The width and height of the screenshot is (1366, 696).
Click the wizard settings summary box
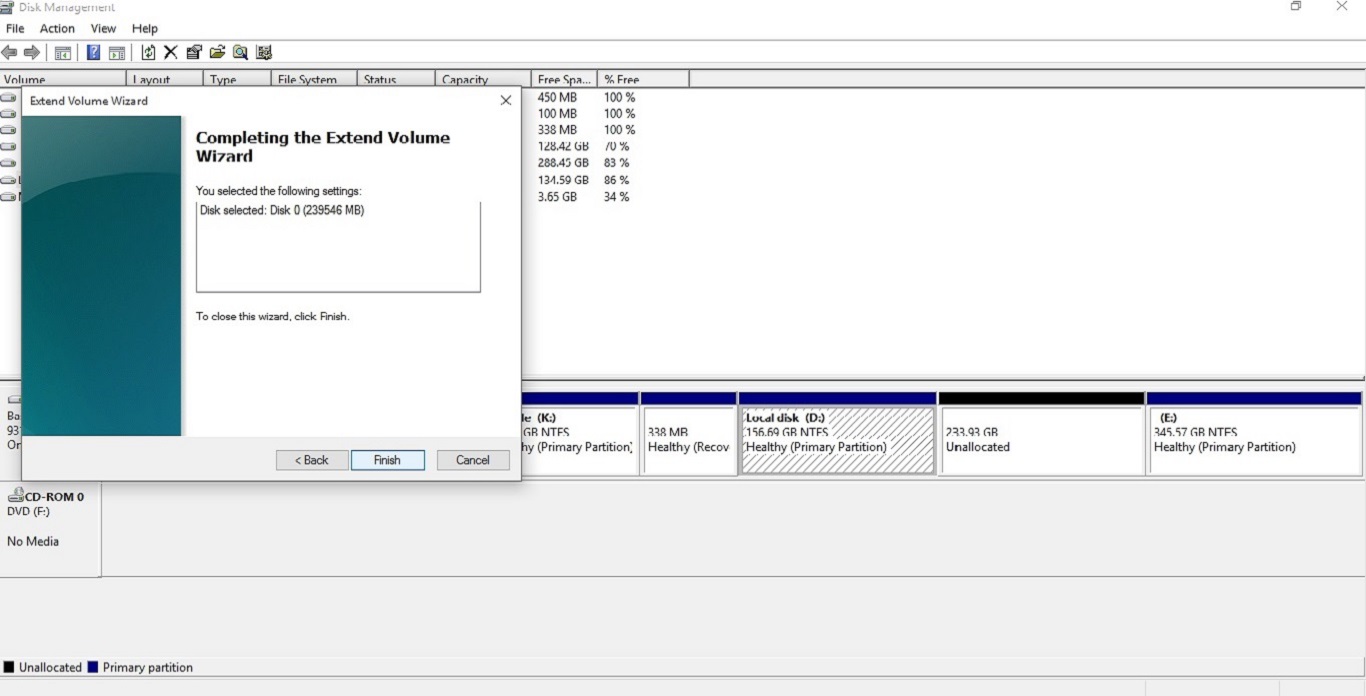coord(338,247)
